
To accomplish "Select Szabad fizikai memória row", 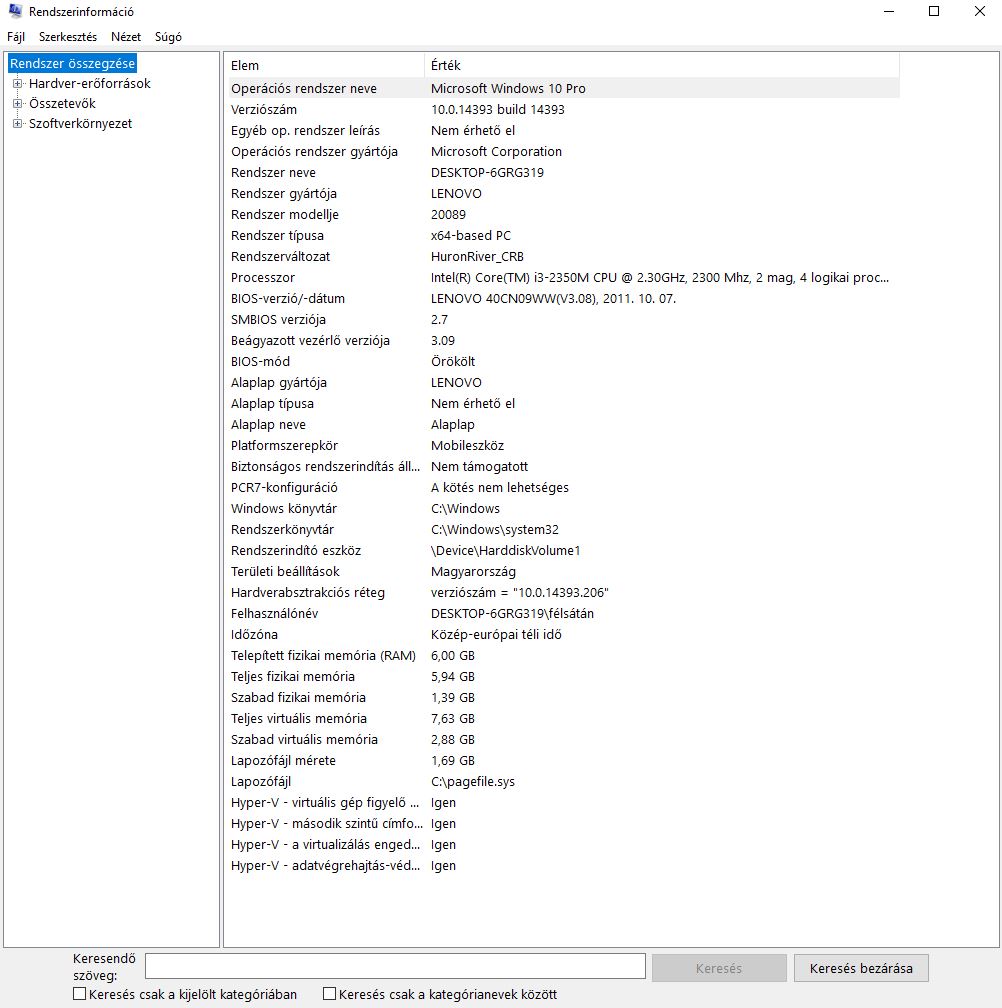I will (564, 698).
